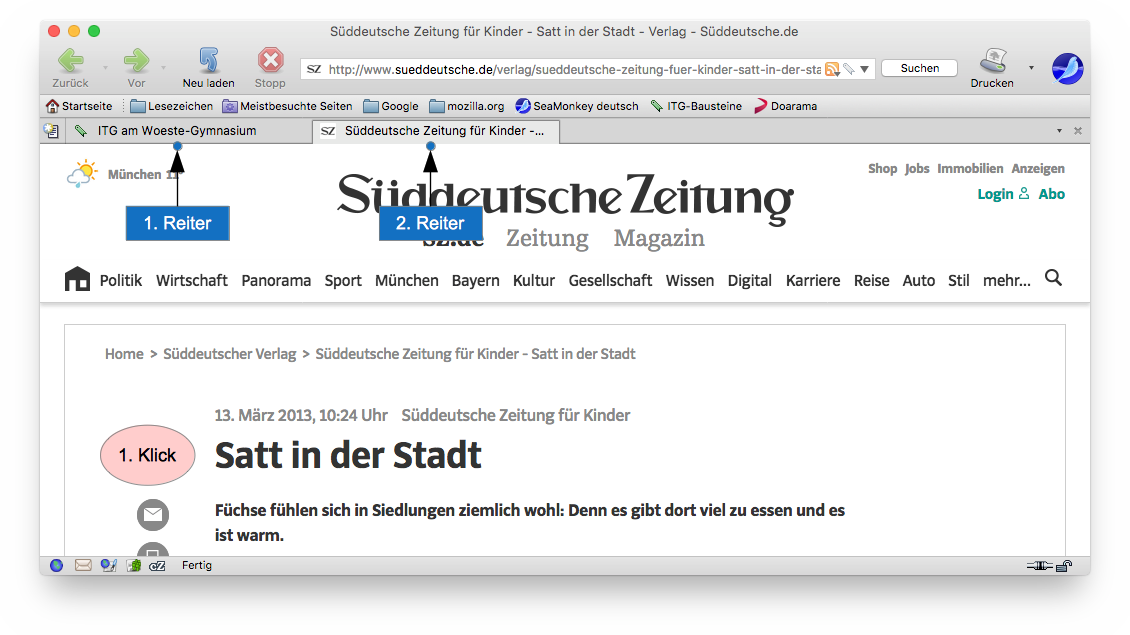1130x635 pixels.
Task: Open the list-all-tabs dropdown arrow
Action: (x=1059, y=130)
